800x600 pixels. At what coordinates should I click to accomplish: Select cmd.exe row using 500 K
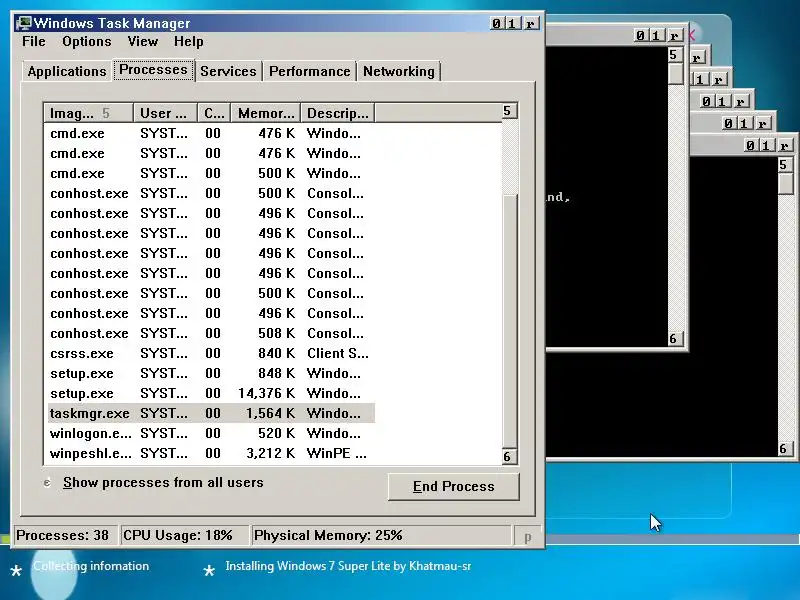211,173
